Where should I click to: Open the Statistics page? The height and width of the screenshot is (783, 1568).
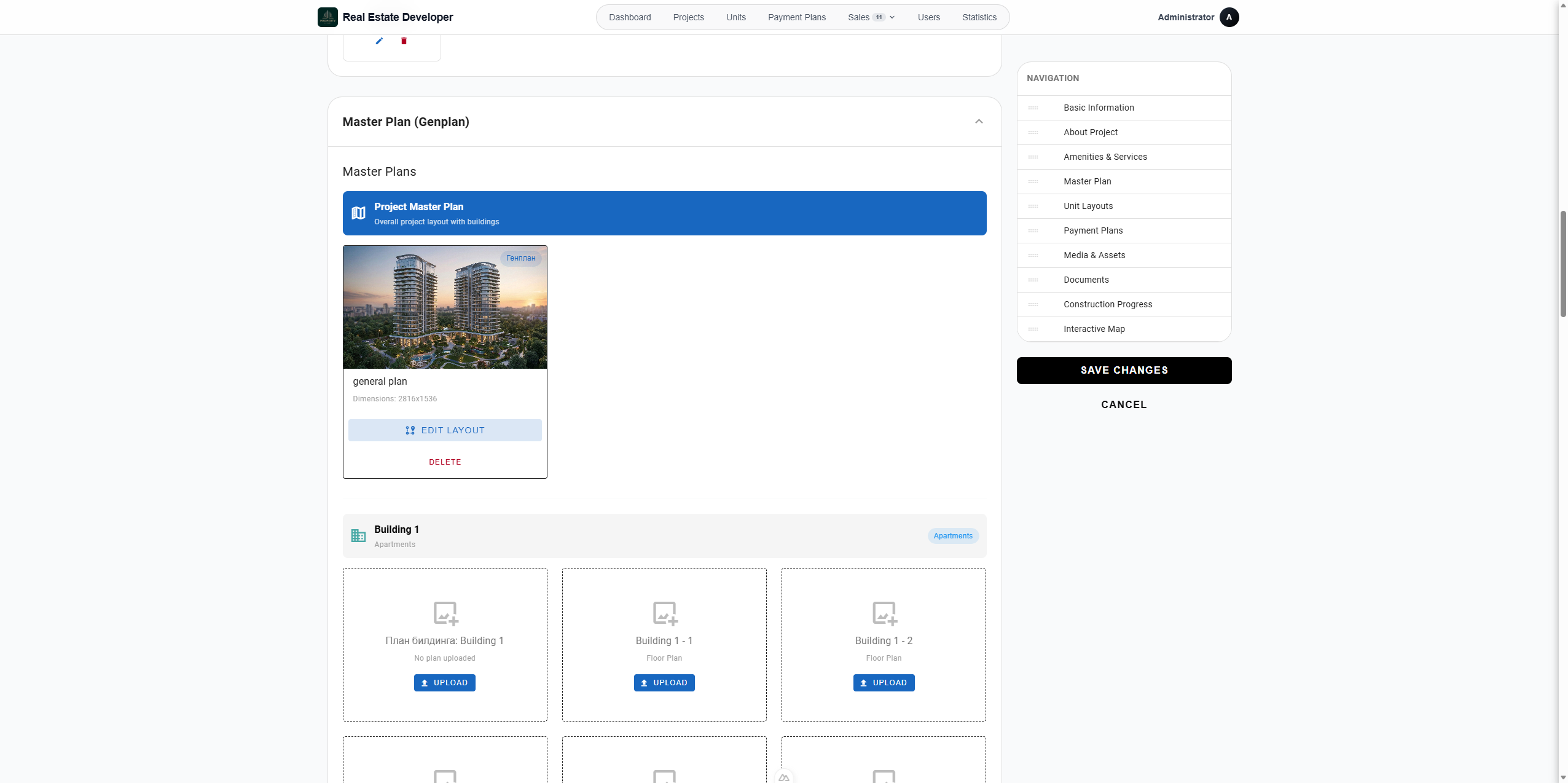tap(979, 17)
